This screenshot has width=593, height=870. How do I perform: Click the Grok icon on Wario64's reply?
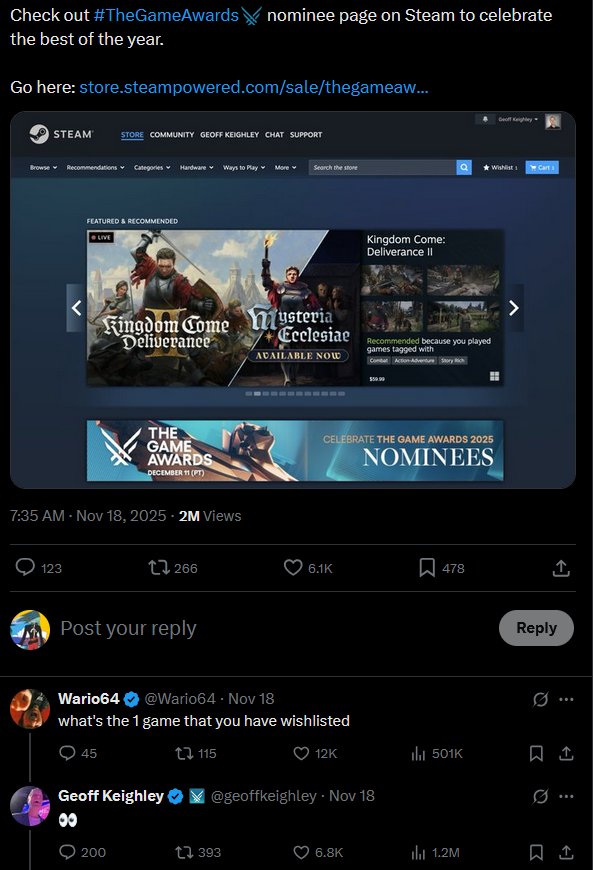coord(540,699)
